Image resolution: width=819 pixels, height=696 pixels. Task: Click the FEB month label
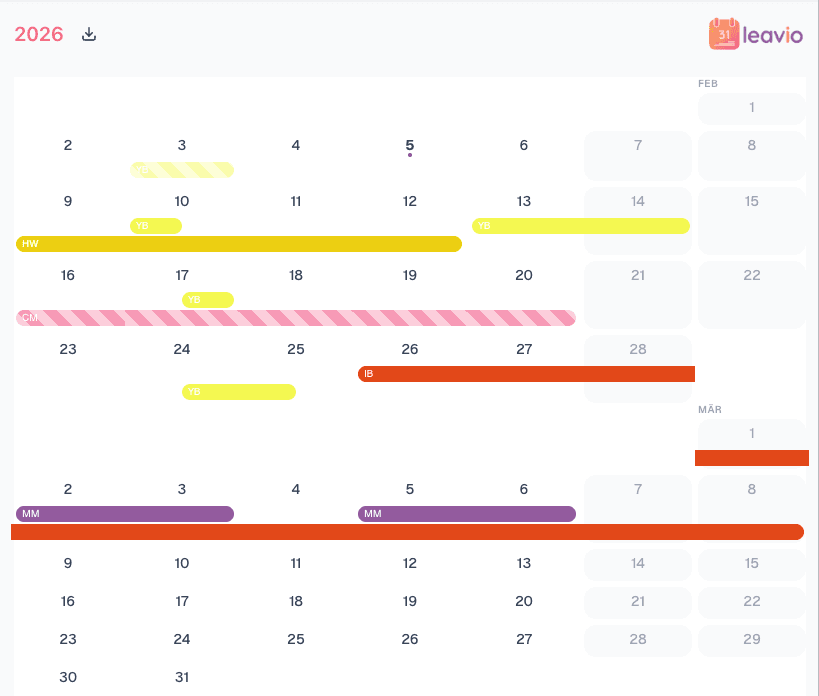tap(707, 83)
